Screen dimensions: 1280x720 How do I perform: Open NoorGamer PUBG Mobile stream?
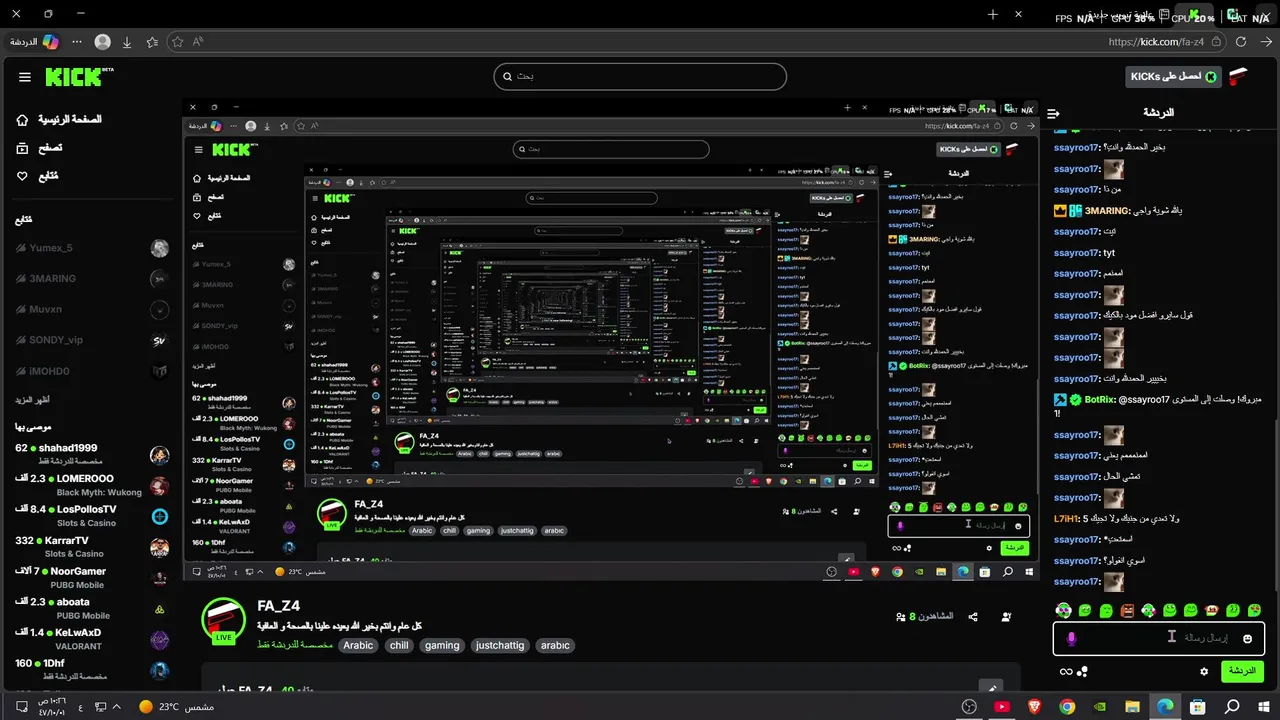tap(92, 577)
